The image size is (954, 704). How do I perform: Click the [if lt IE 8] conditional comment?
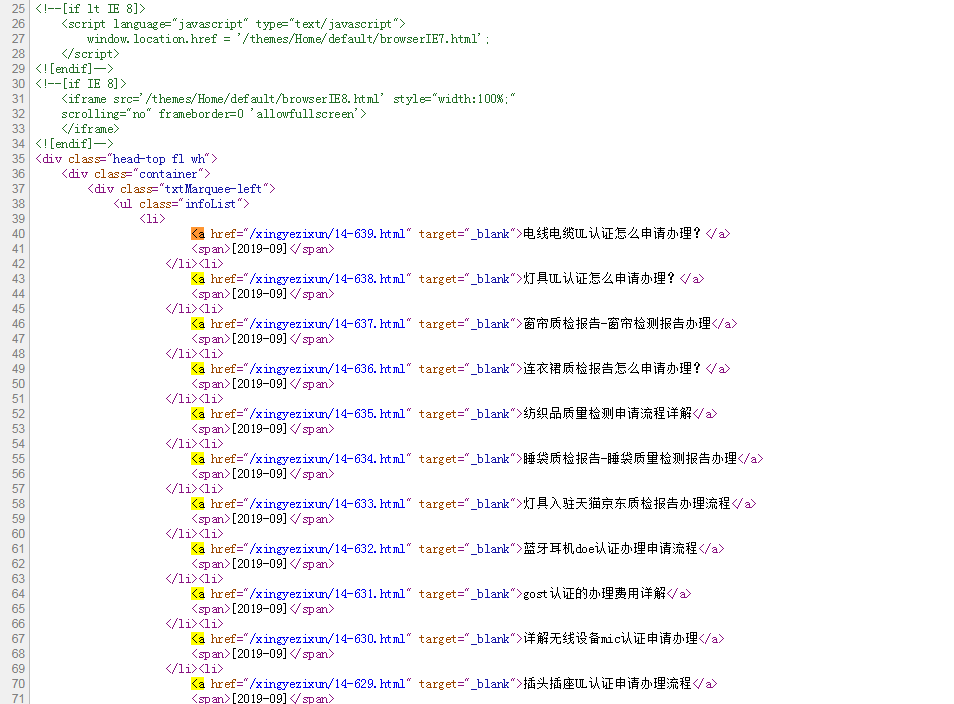click(91, 9)
